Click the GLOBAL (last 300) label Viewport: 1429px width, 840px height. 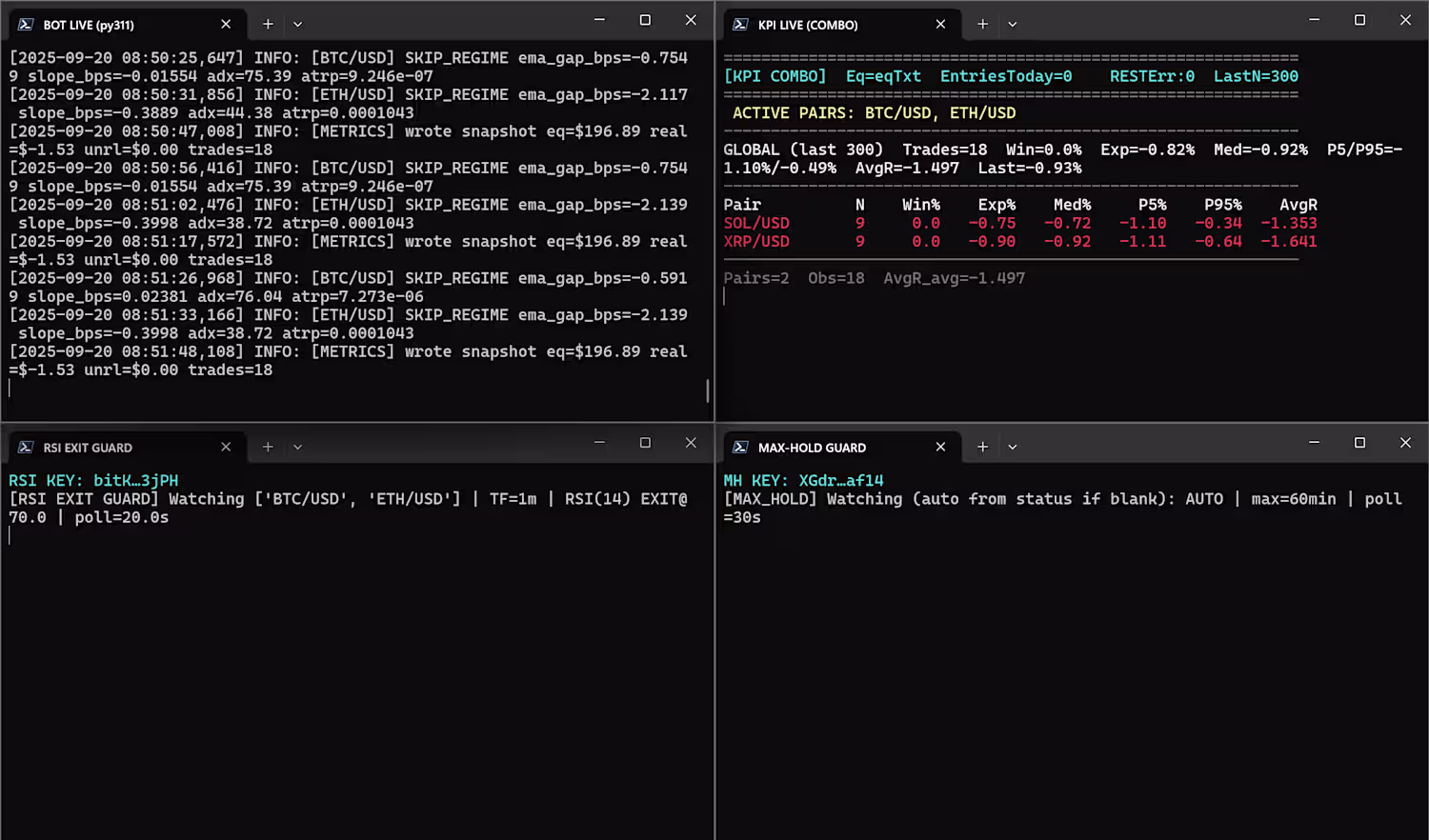(803, 150)
